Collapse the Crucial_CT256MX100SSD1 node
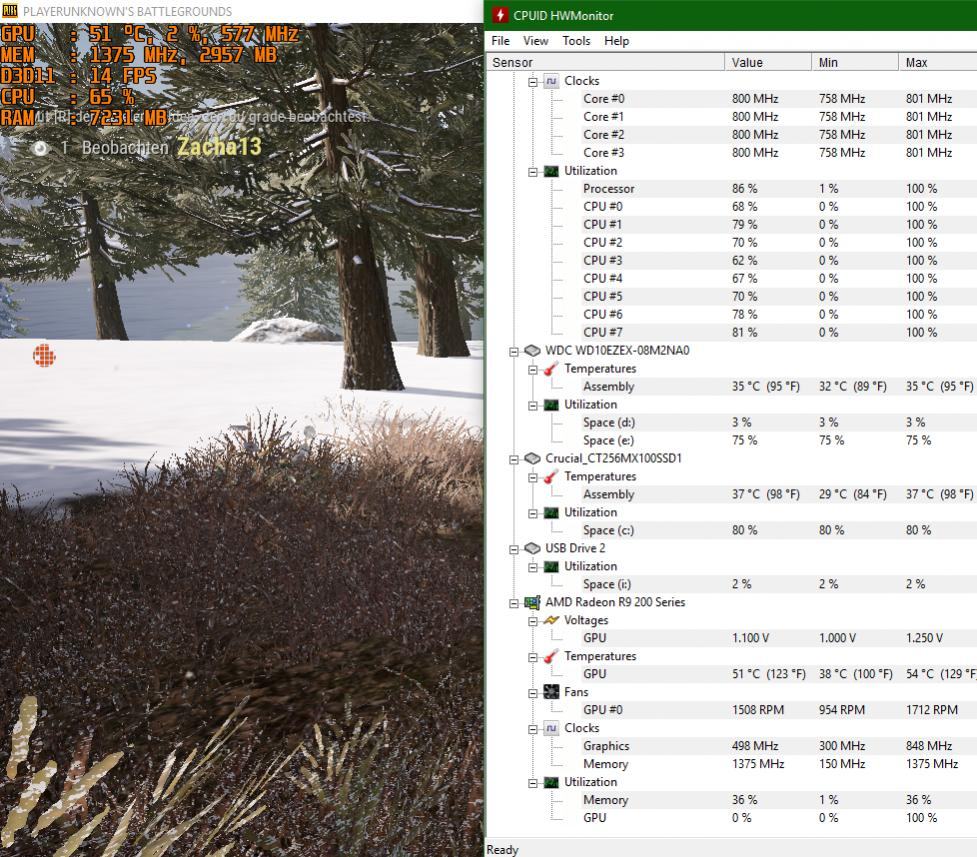This screenshot has height=857, width=977. coord(514,459)
